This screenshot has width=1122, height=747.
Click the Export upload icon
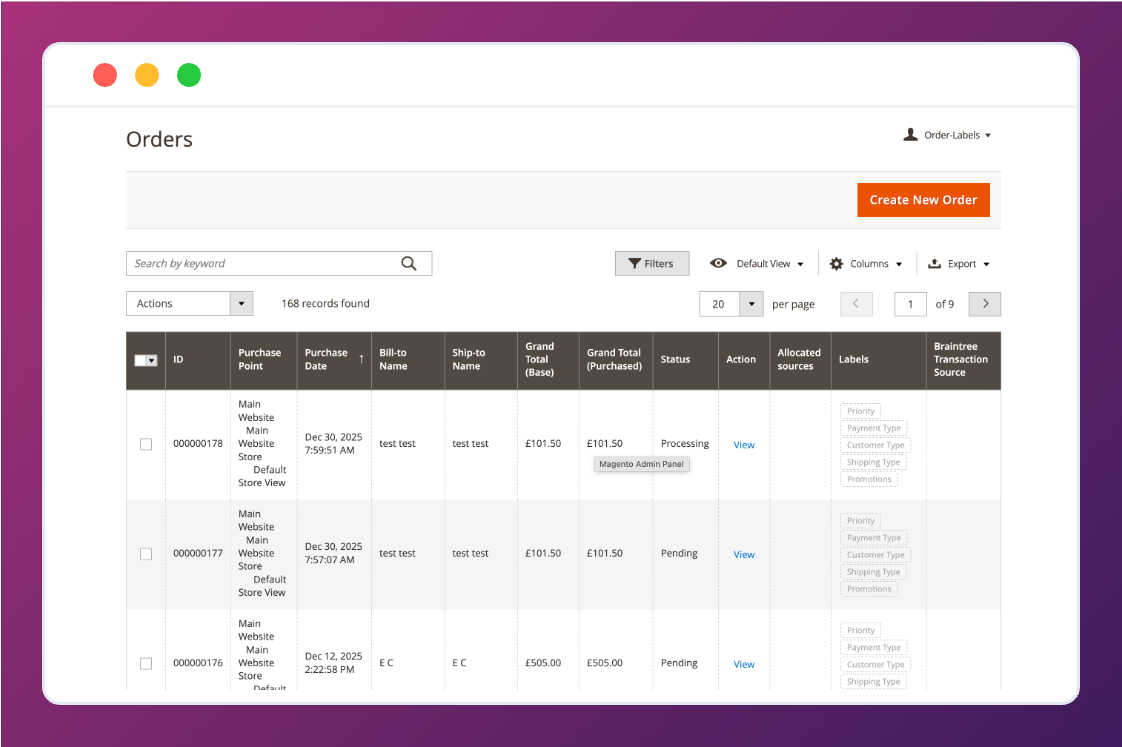point(935,263)
